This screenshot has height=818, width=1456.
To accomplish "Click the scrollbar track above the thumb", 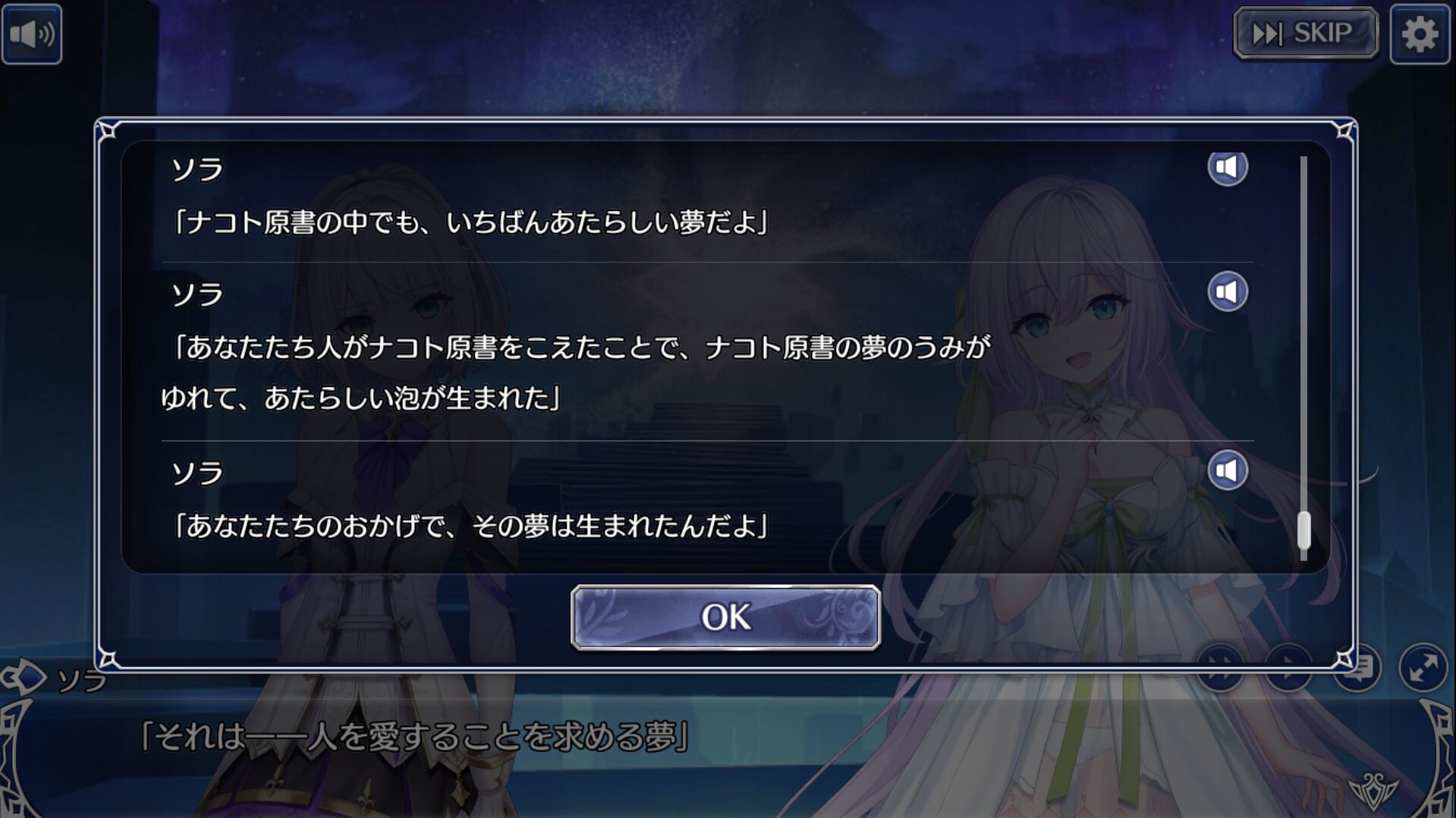I will (x=1303, y=334).
